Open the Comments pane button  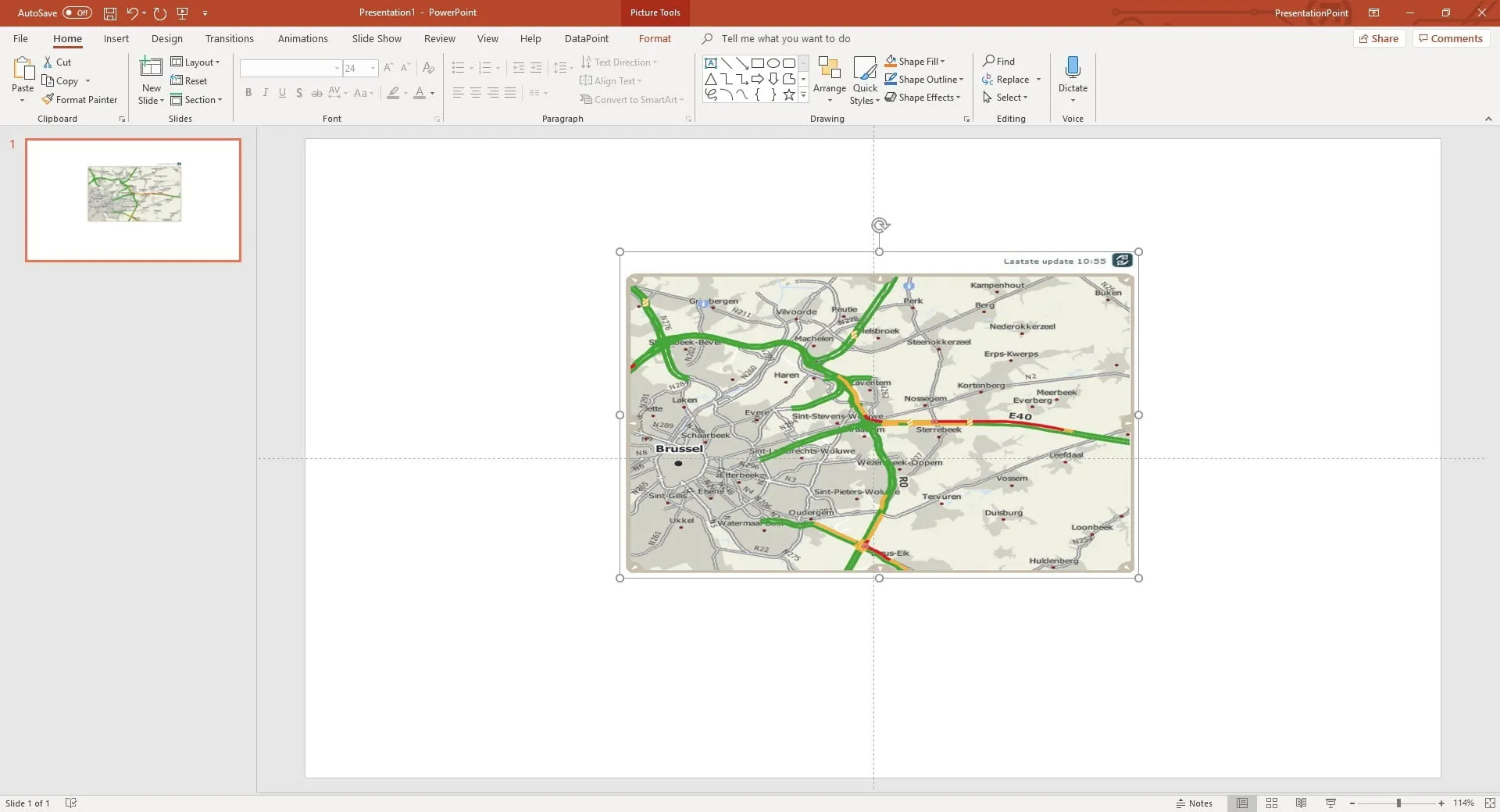pyautogui.click(x=1451, y=39)
